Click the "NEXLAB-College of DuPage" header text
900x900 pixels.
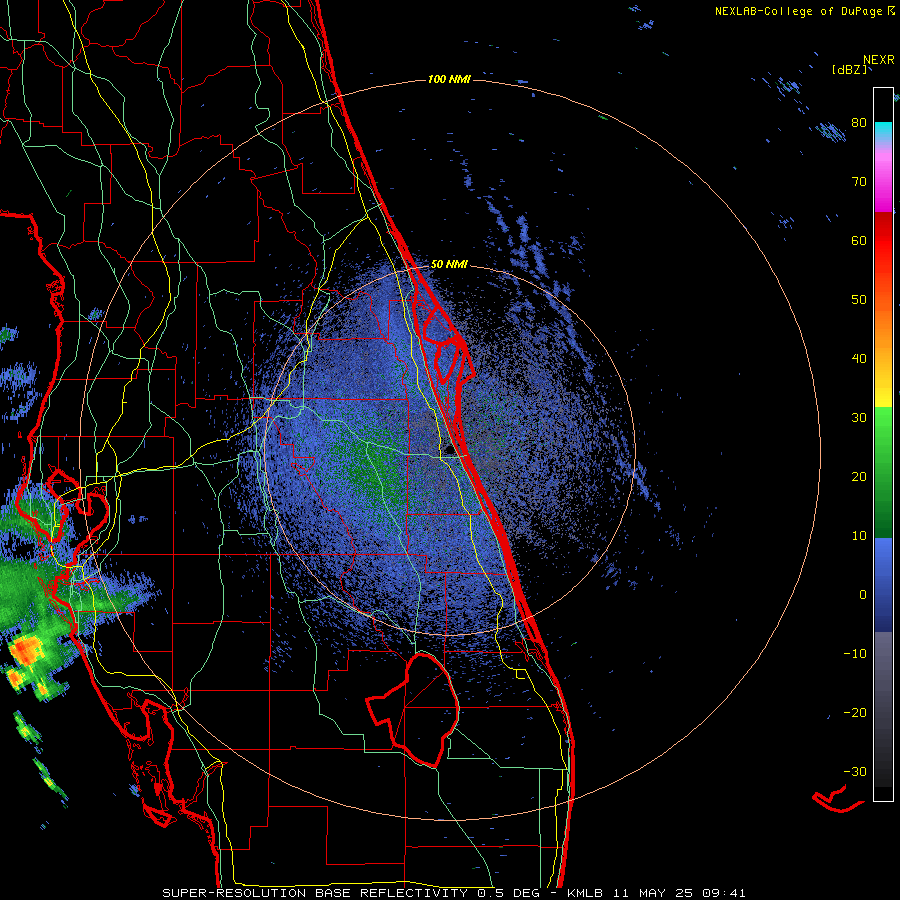(x=798, y=11)
